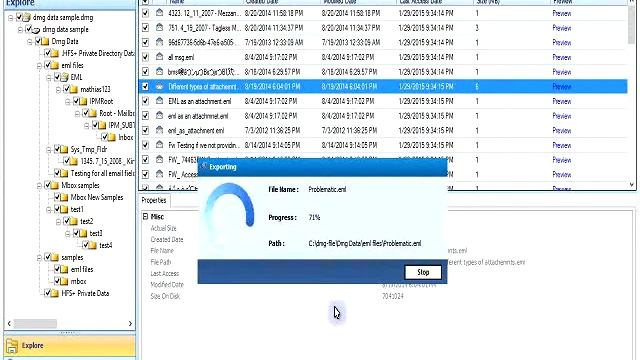Open Preview link for 'eml_as_attachment.eml' row
Image resolution: width=640 pixels, height=360 pixels.
click(x=561, y=131)
